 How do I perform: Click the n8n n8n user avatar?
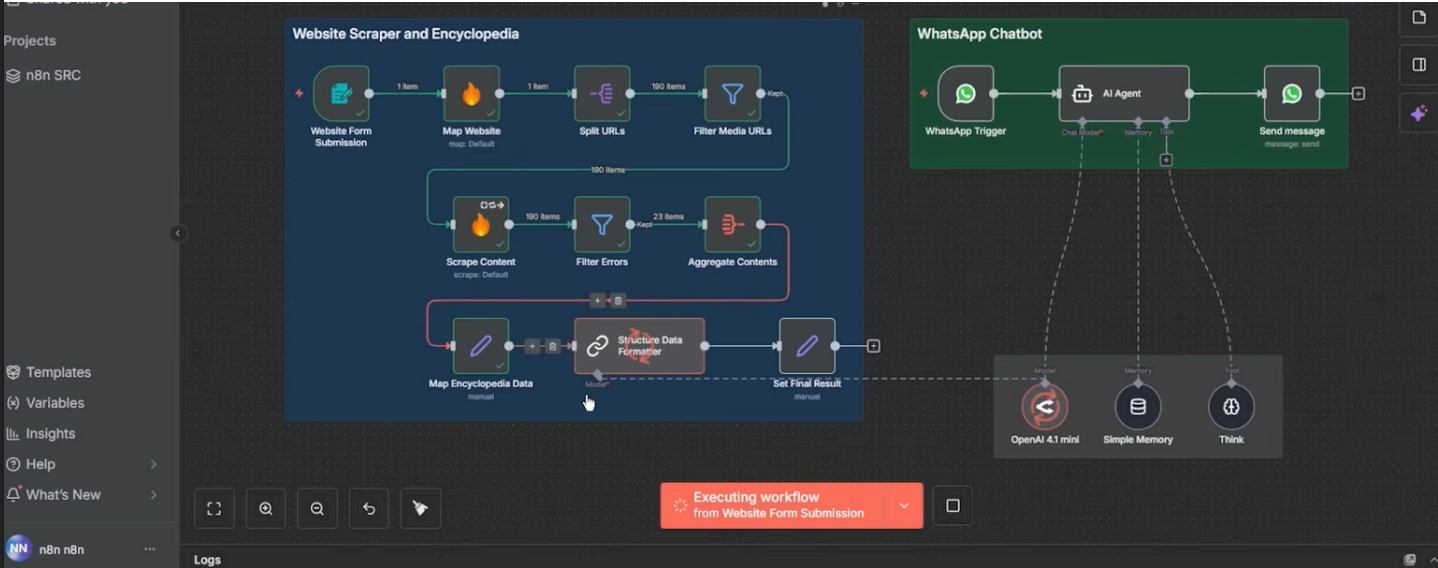coord(18,549)
